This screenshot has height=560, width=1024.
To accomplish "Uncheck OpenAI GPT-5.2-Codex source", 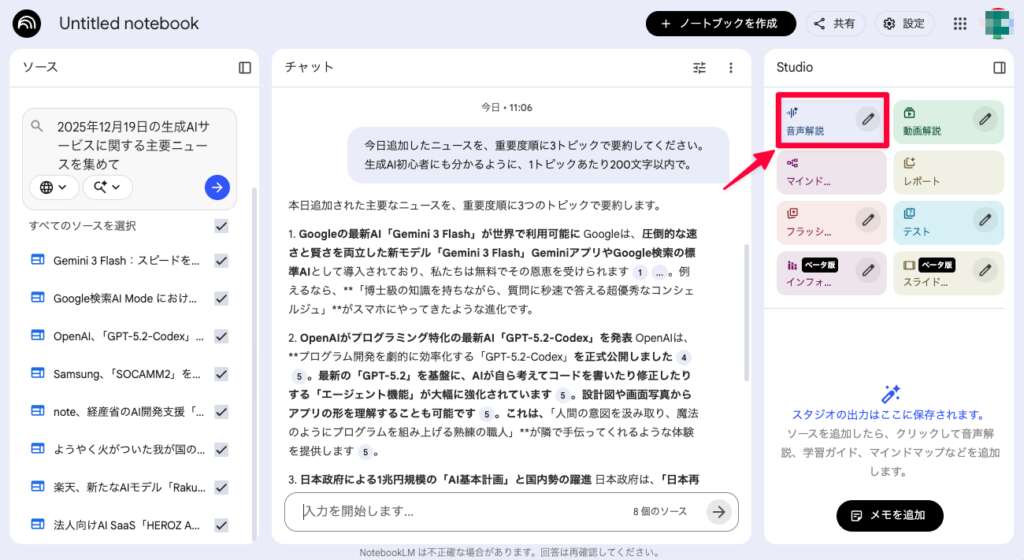I will 221,336.
